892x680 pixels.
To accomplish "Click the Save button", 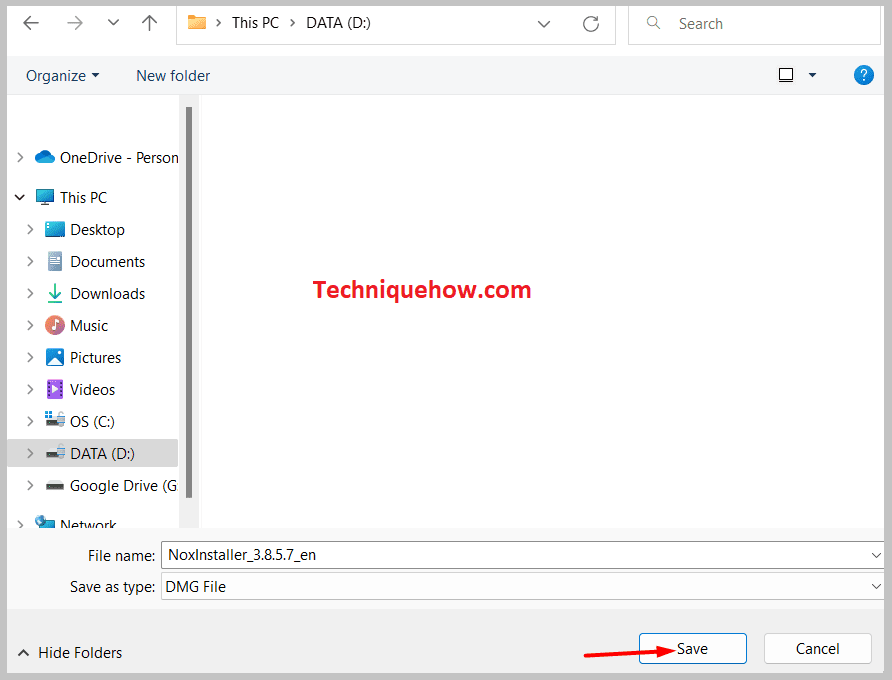I will [692, 649].
